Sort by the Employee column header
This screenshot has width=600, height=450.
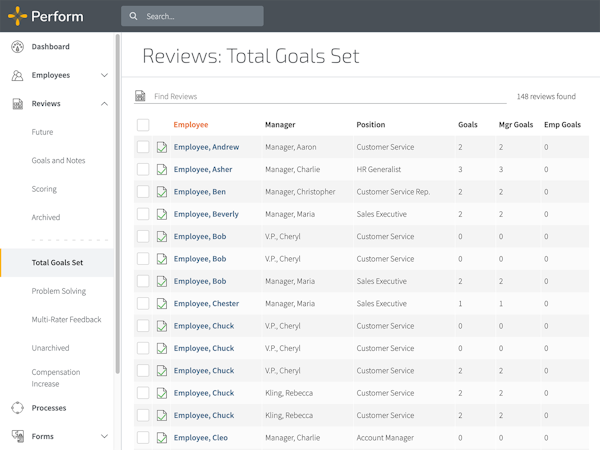pos(191,125)
